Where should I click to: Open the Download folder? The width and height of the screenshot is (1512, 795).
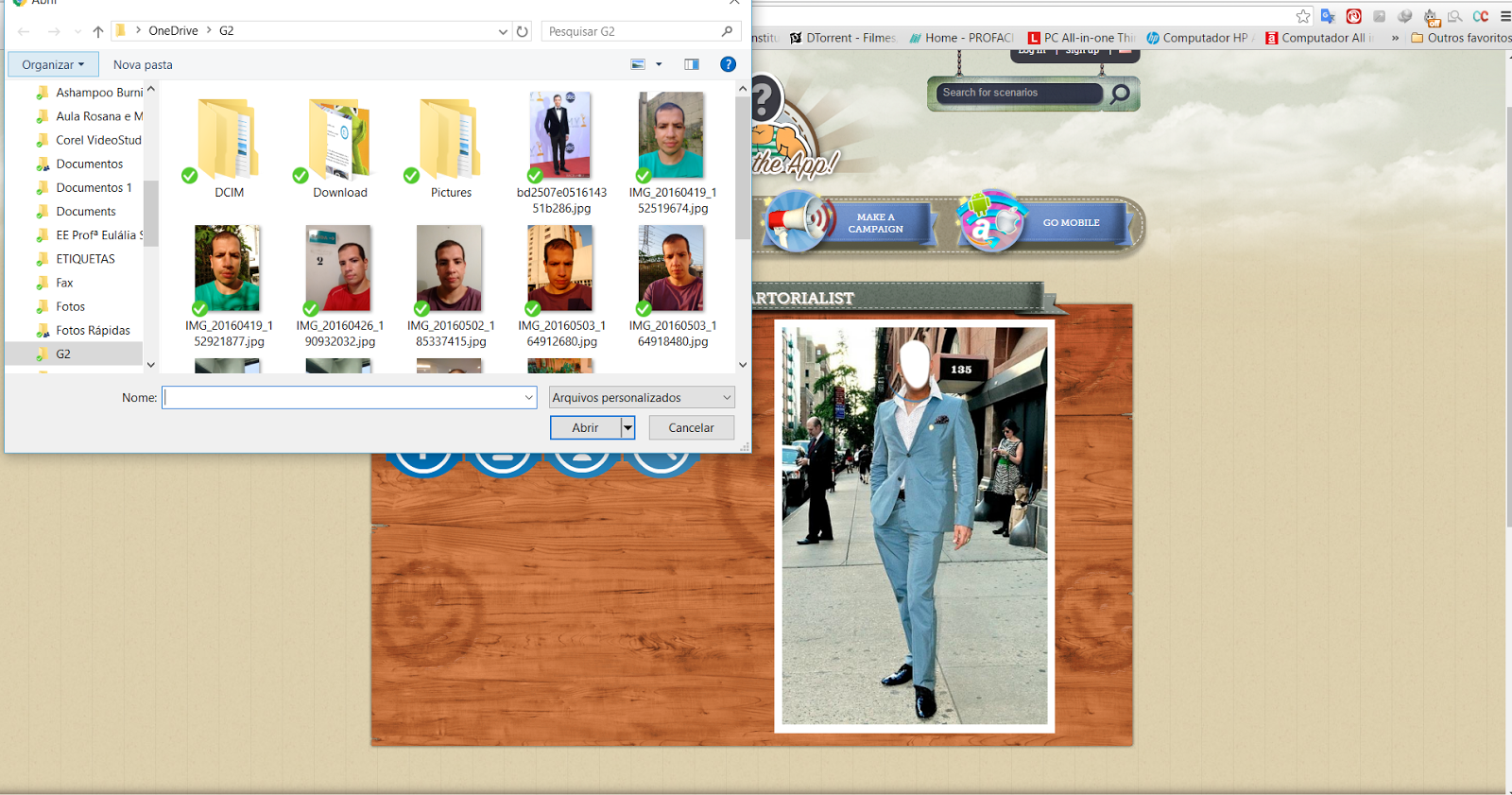tap(340, 147)
